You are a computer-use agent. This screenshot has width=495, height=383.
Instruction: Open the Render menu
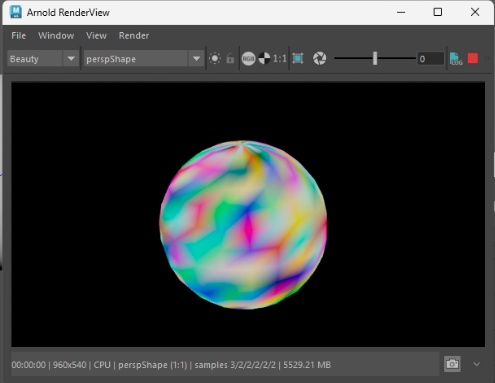(x=134, y=36)
